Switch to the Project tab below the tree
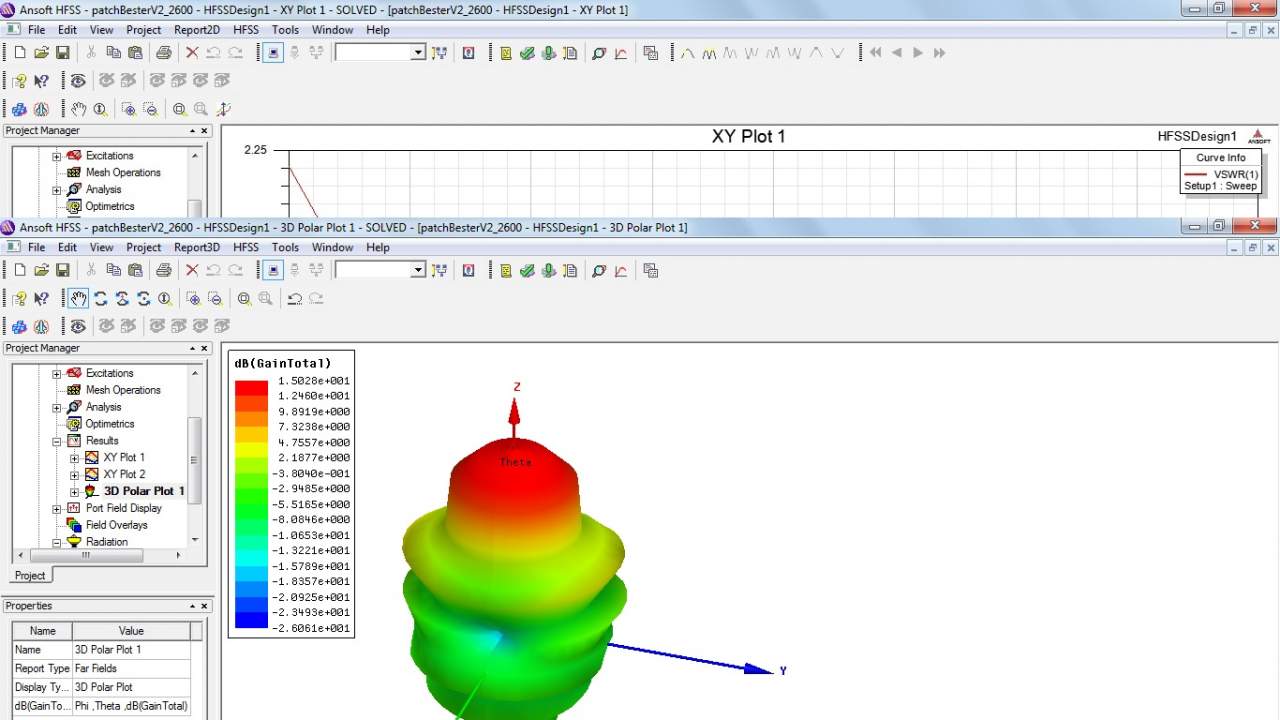 pos(30,575)
